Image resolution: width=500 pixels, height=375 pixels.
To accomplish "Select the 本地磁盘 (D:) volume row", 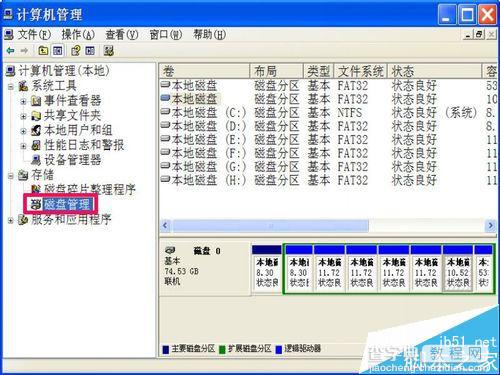I will (328, 126).
